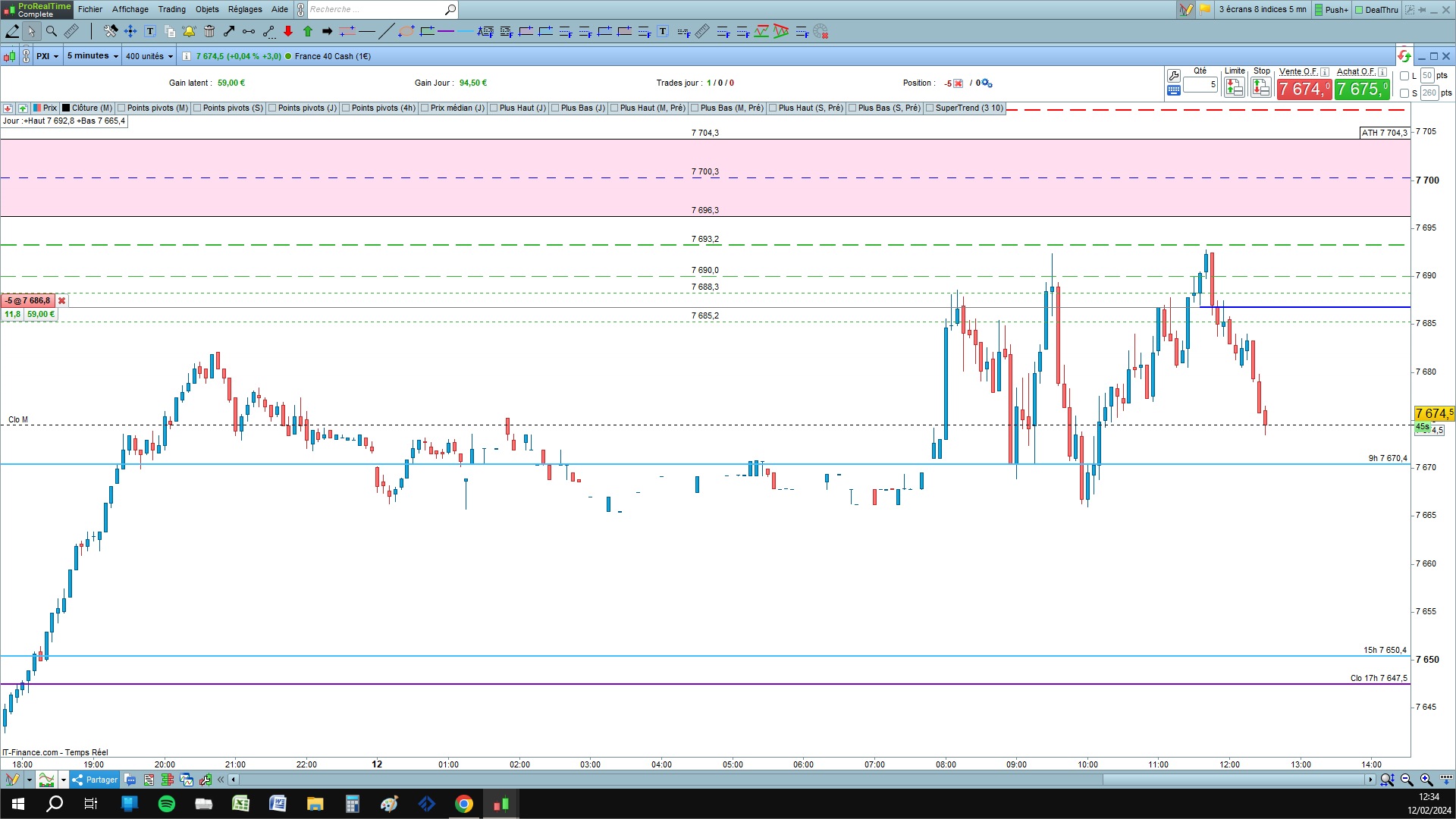Image resolution: width=1456 pixels, height=819 pixels.
Task: Click the red Vente 7 674 sell button
Action: coord(1304,89)
